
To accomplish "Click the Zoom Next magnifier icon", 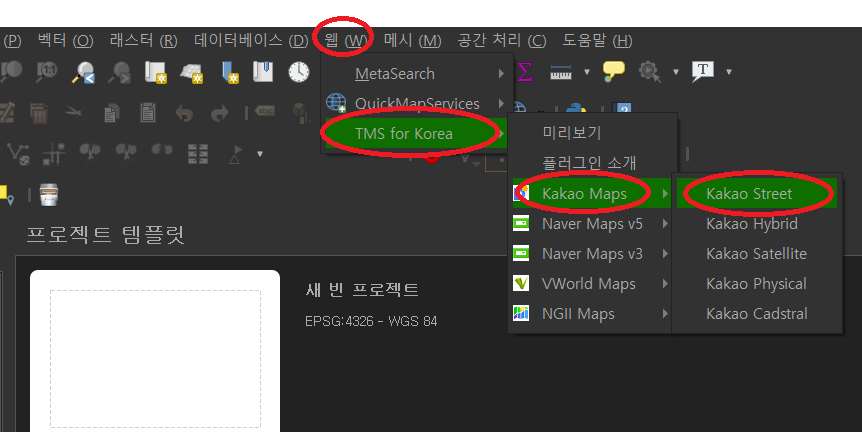I will click(119, 72).
